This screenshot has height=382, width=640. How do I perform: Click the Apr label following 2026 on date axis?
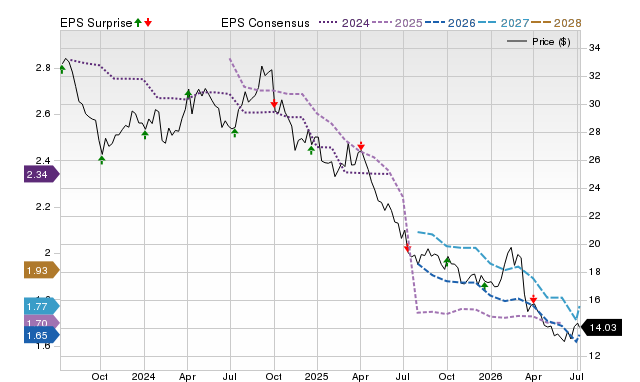click(533, 376)
